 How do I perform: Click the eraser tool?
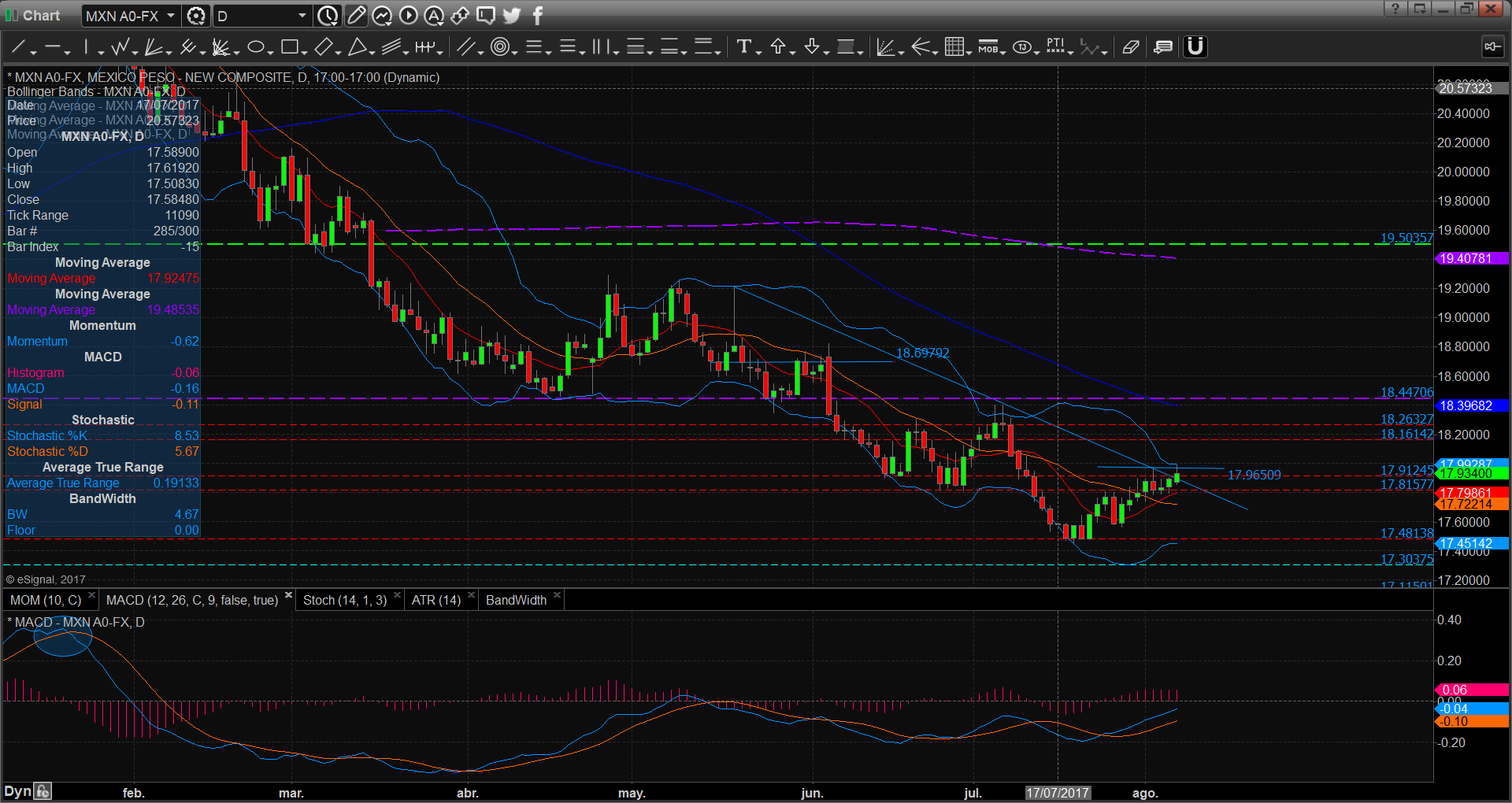click(x=1131, y=47)
